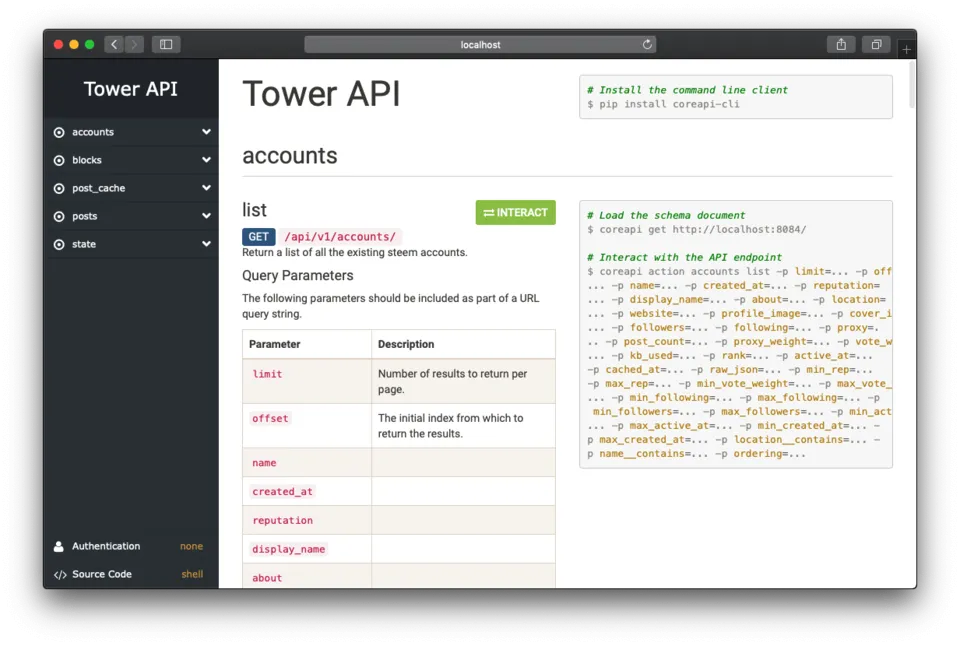This screenshot has height=646, width=960.
Task: Open the blocks sidebar menu item
Action: [x=131, y=160]
